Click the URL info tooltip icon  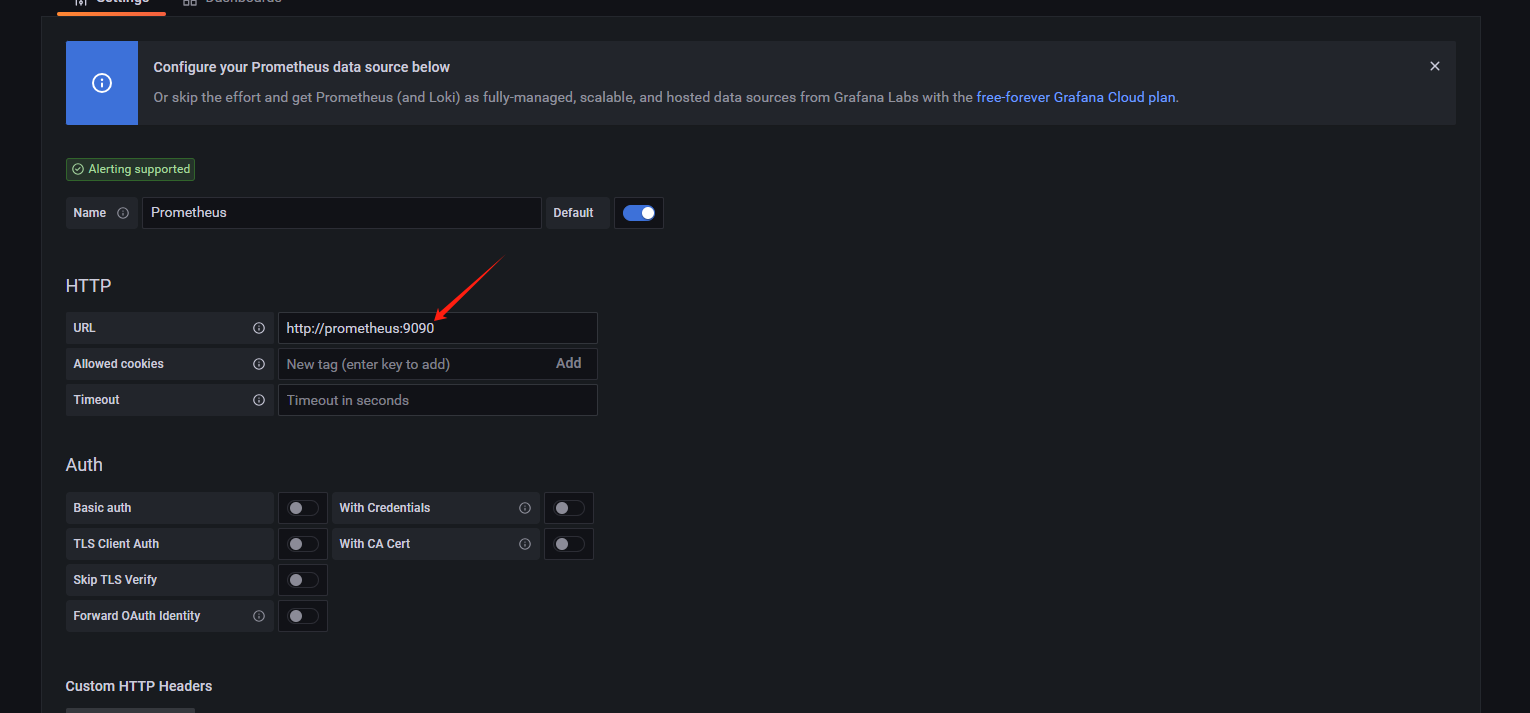pyautogui.click(x=259, y=328)
